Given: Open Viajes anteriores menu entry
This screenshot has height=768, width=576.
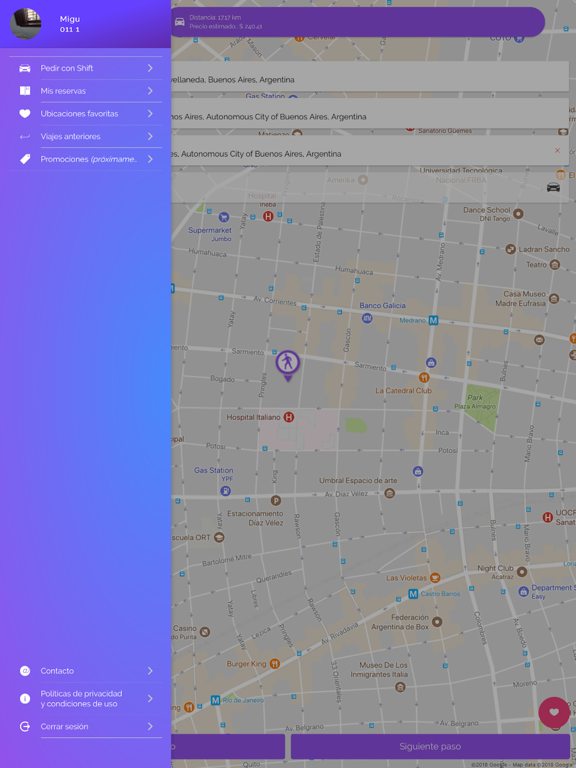Looking at the screenshot, I should 85,136.
